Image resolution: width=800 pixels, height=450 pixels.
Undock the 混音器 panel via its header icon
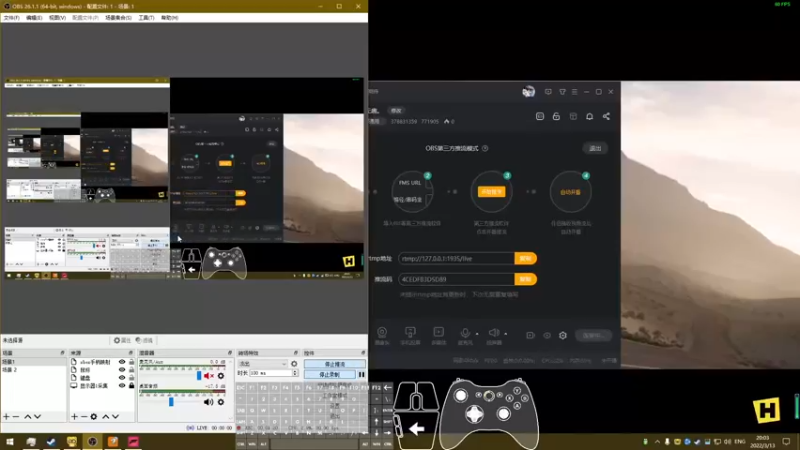230,353
